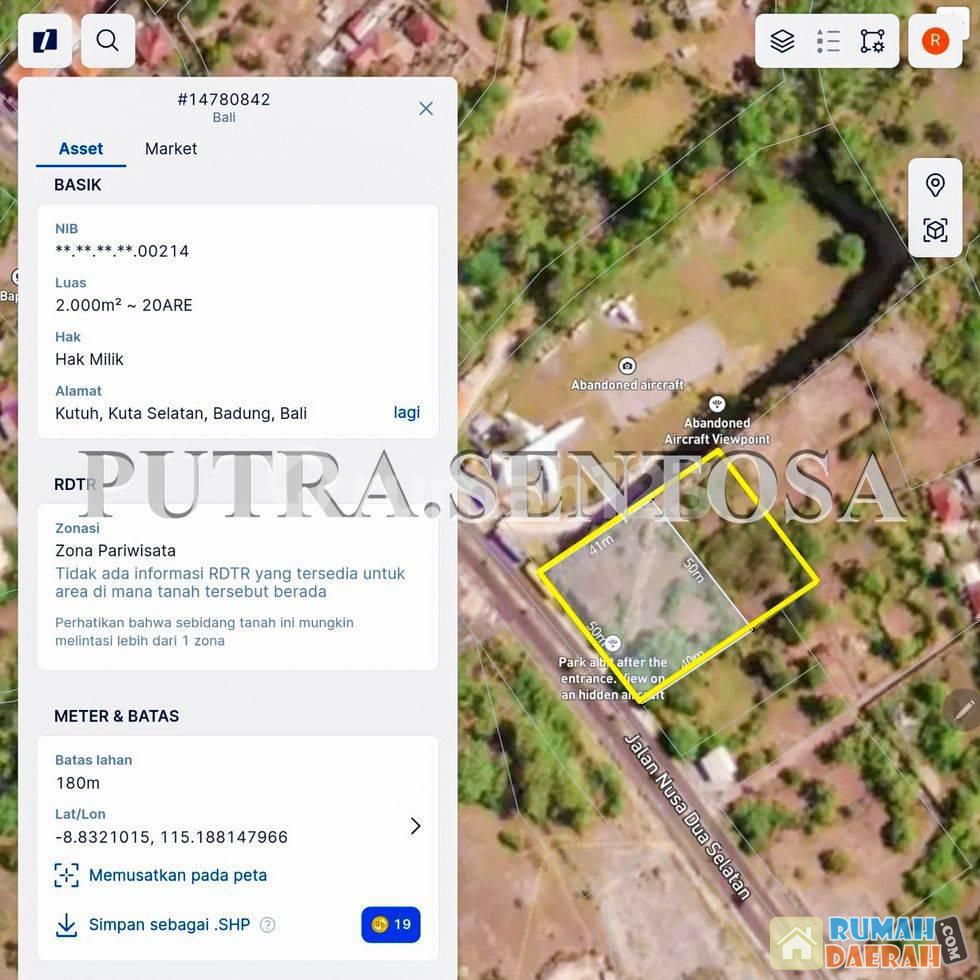Click the help icon beside .SHP
Image resolution: width=980 pixels, height=980 pixels.
click(x=268, y=925)
